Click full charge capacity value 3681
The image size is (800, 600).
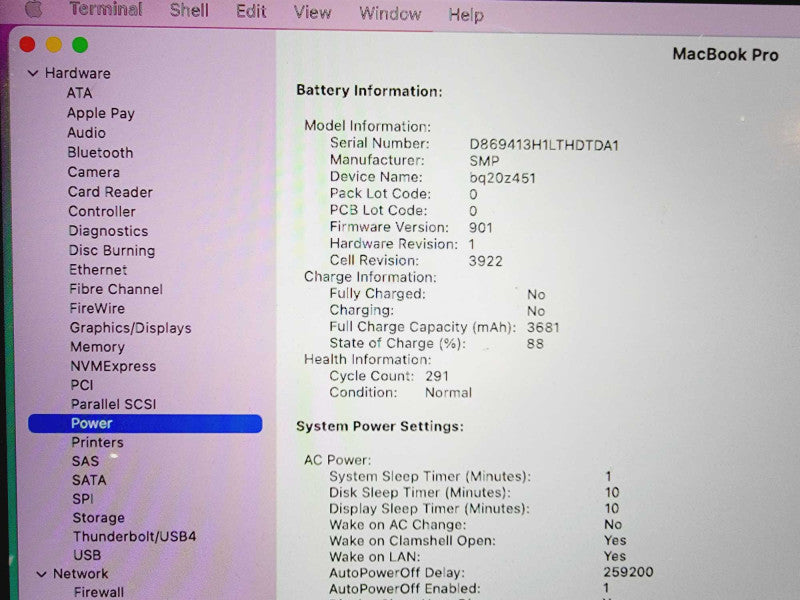[543, 328]
